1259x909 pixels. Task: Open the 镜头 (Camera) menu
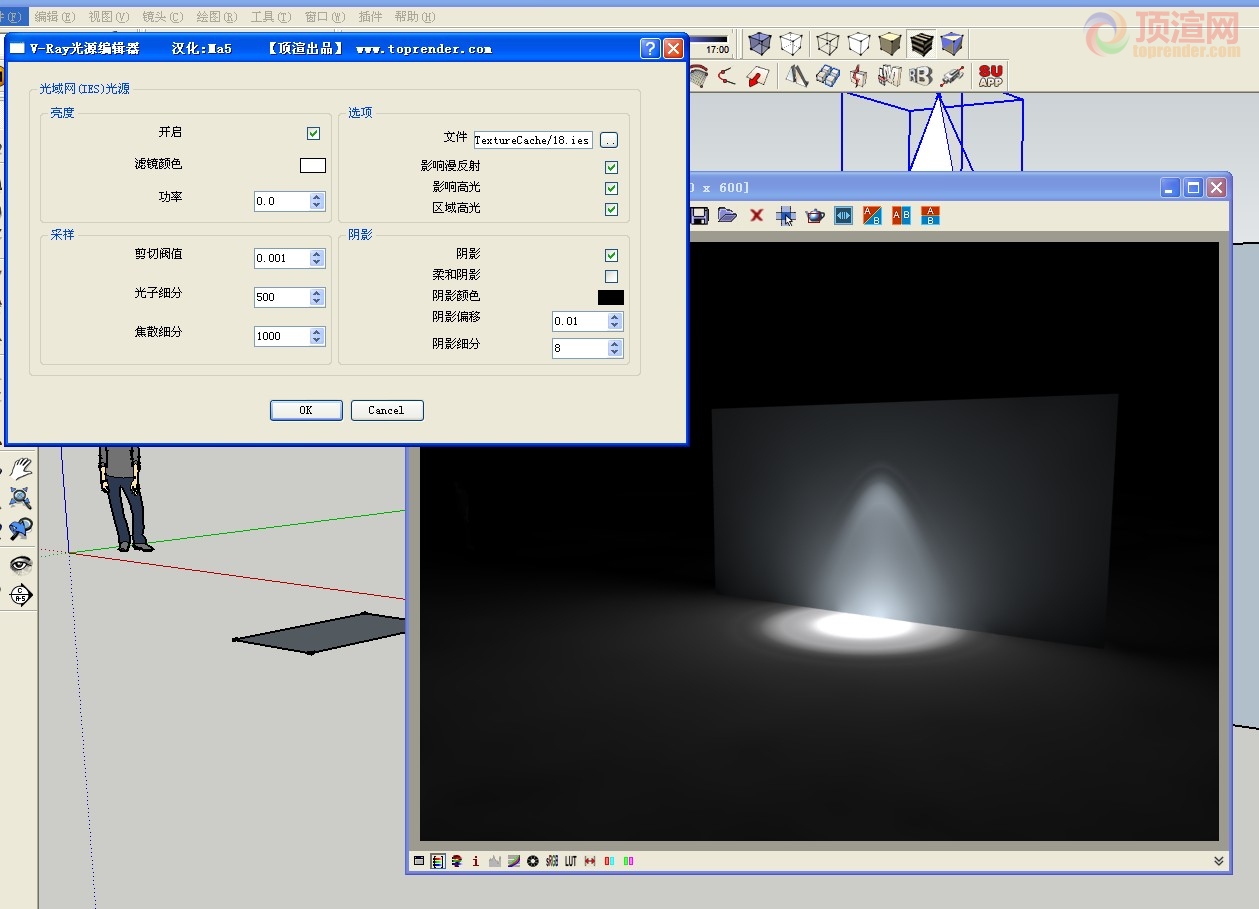(162, 17)
